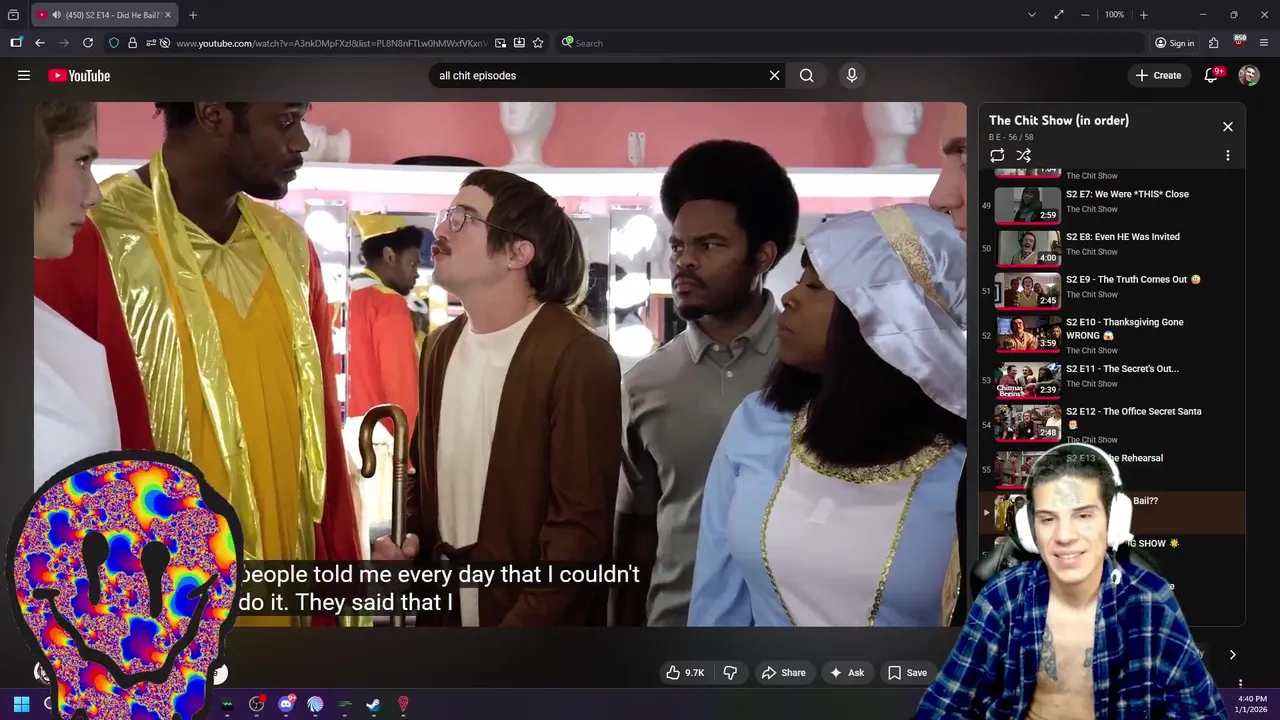The image size is (1280, 720).
Task: Click the Create button
Action: pos(1159,75)
